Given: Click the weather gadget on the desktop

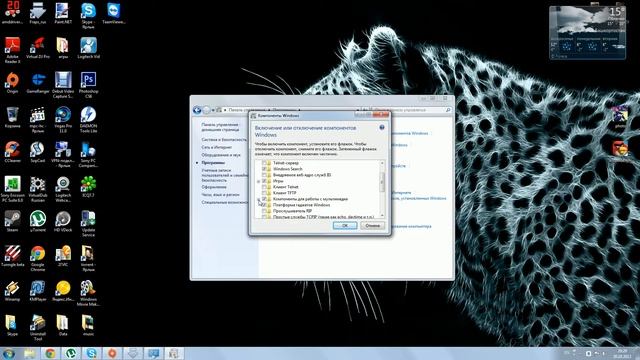Looking at the screenshot, I should tap(587, 32).
